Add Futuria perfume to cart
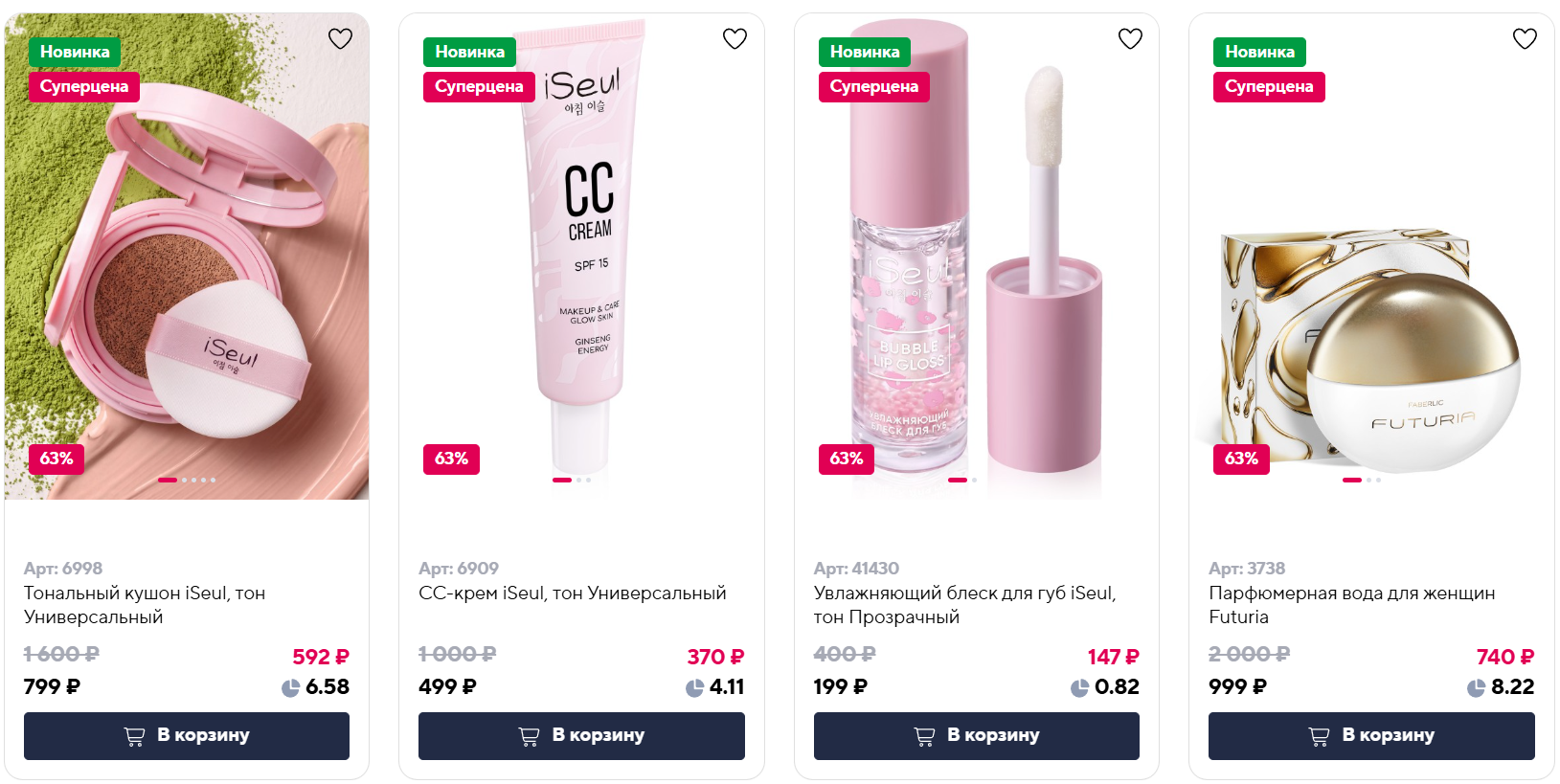This screenshot has height=784, width=1560. click(1371, 735)
